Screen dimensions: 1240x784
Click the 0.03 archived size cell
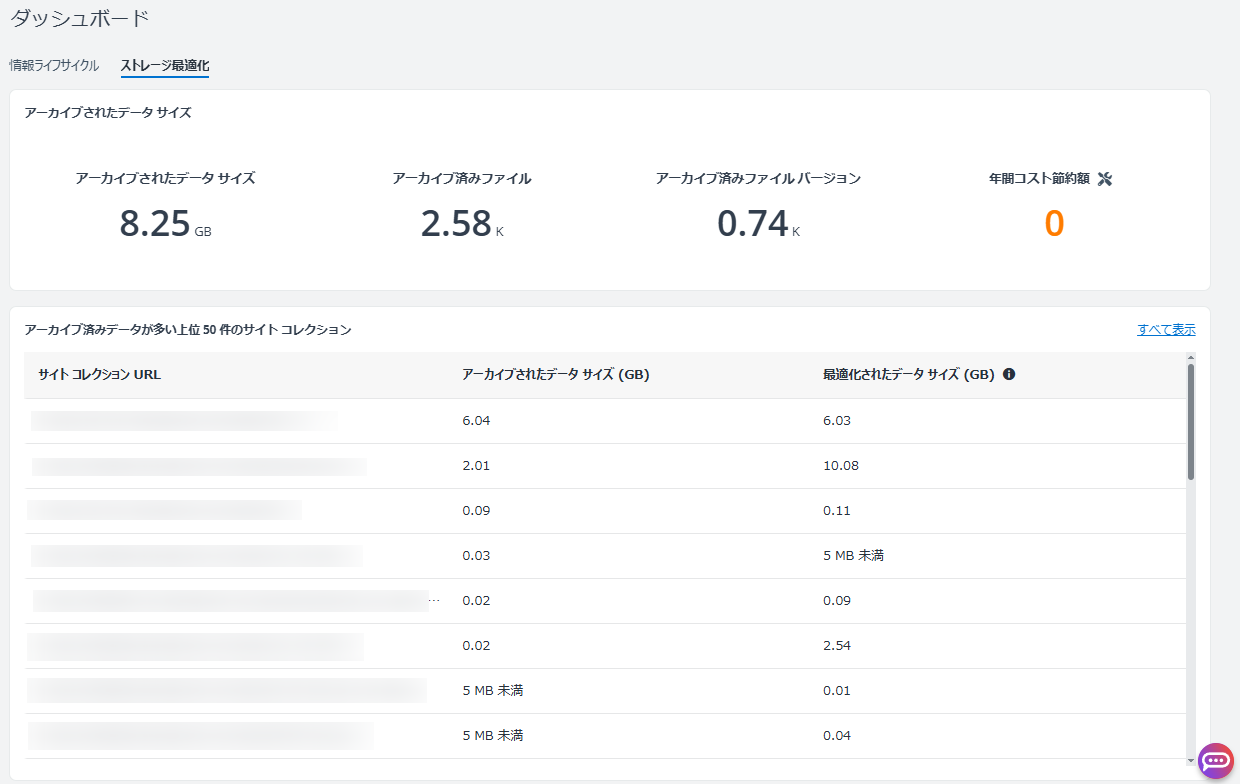click(x=476, y=555)
